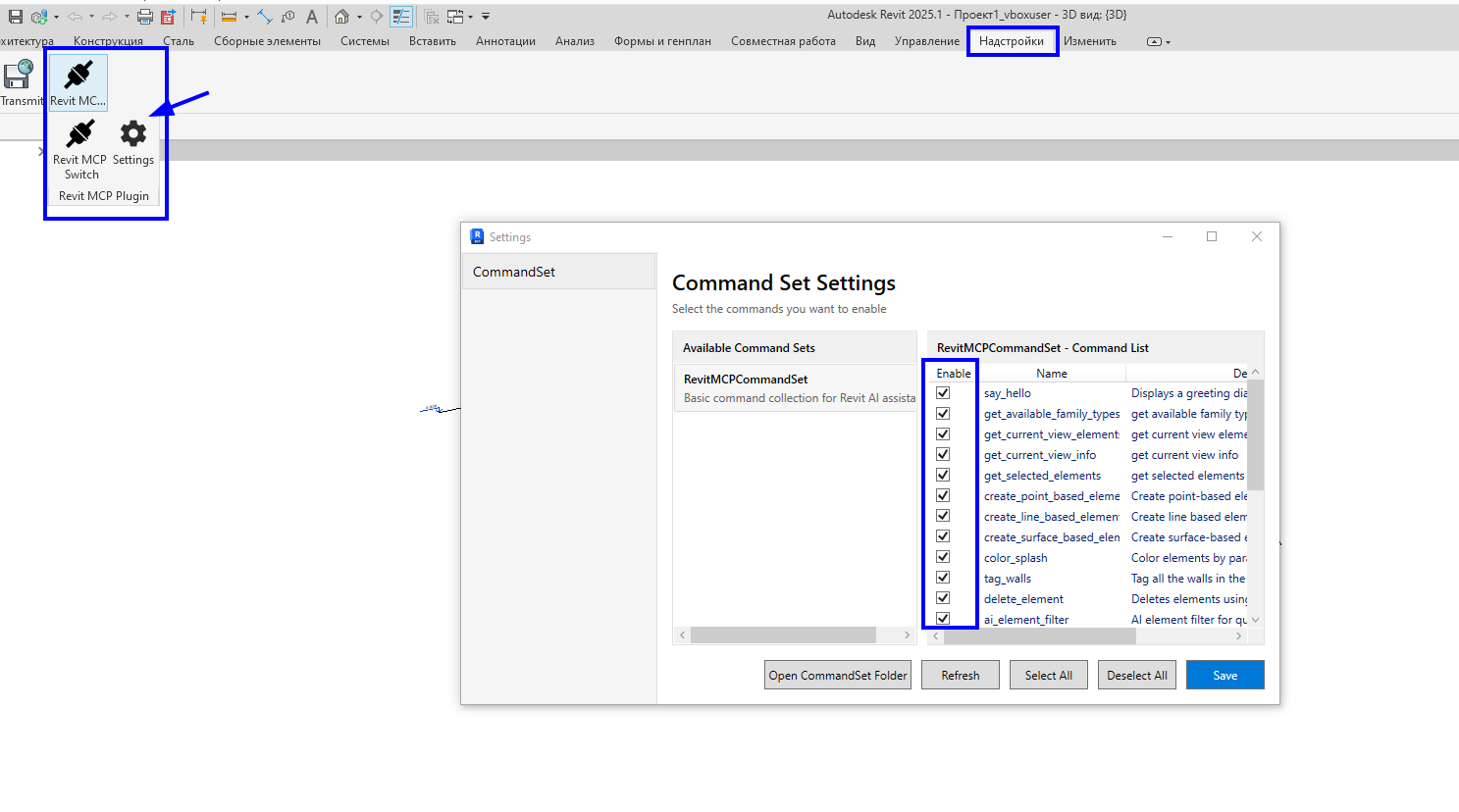Image resolution: width=1459 pixels, height=812 pixels.
Task: Click the Close inactive views icon
Action: point(432,17)
